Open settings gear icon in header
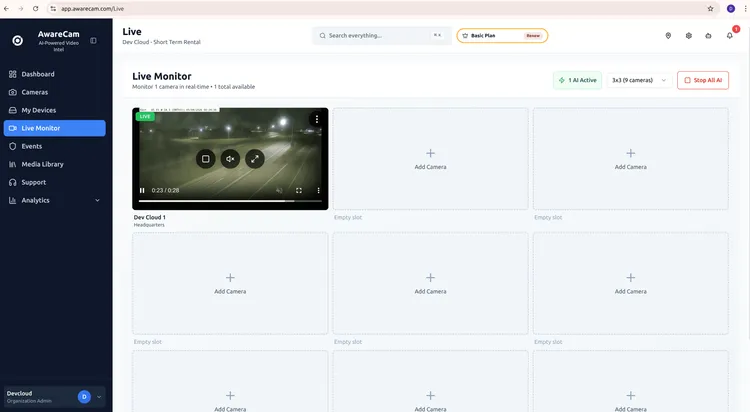 [x=689, y=35]
